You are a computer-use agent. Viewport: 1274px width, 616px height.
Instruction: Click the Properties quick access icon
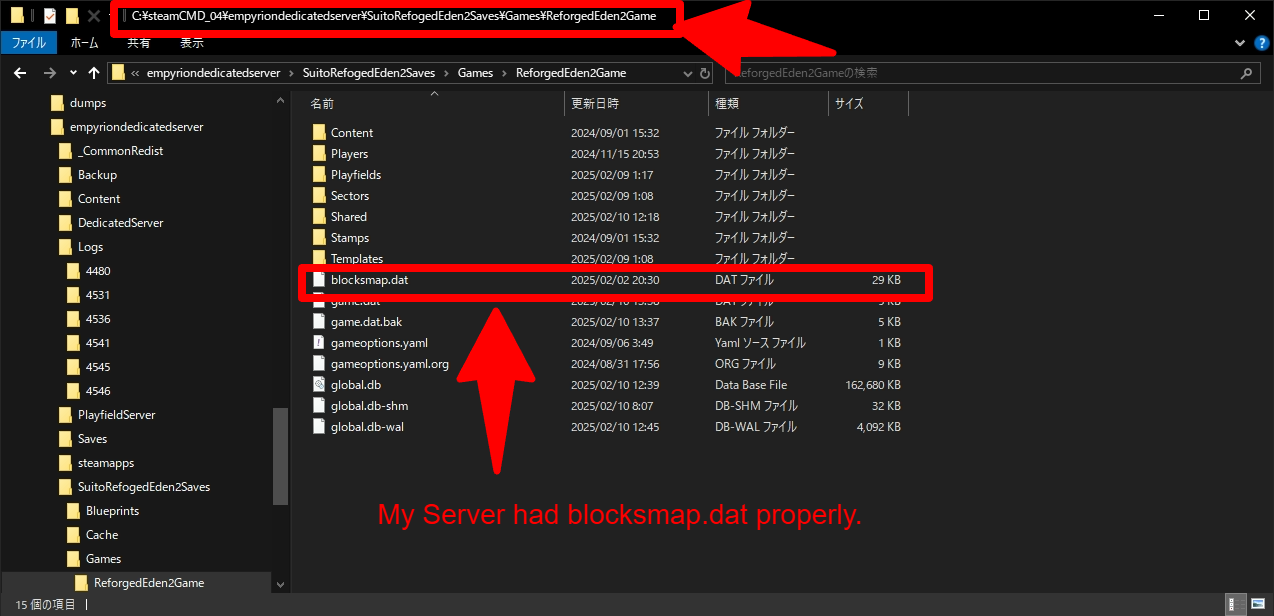click(x=49, y=16)
